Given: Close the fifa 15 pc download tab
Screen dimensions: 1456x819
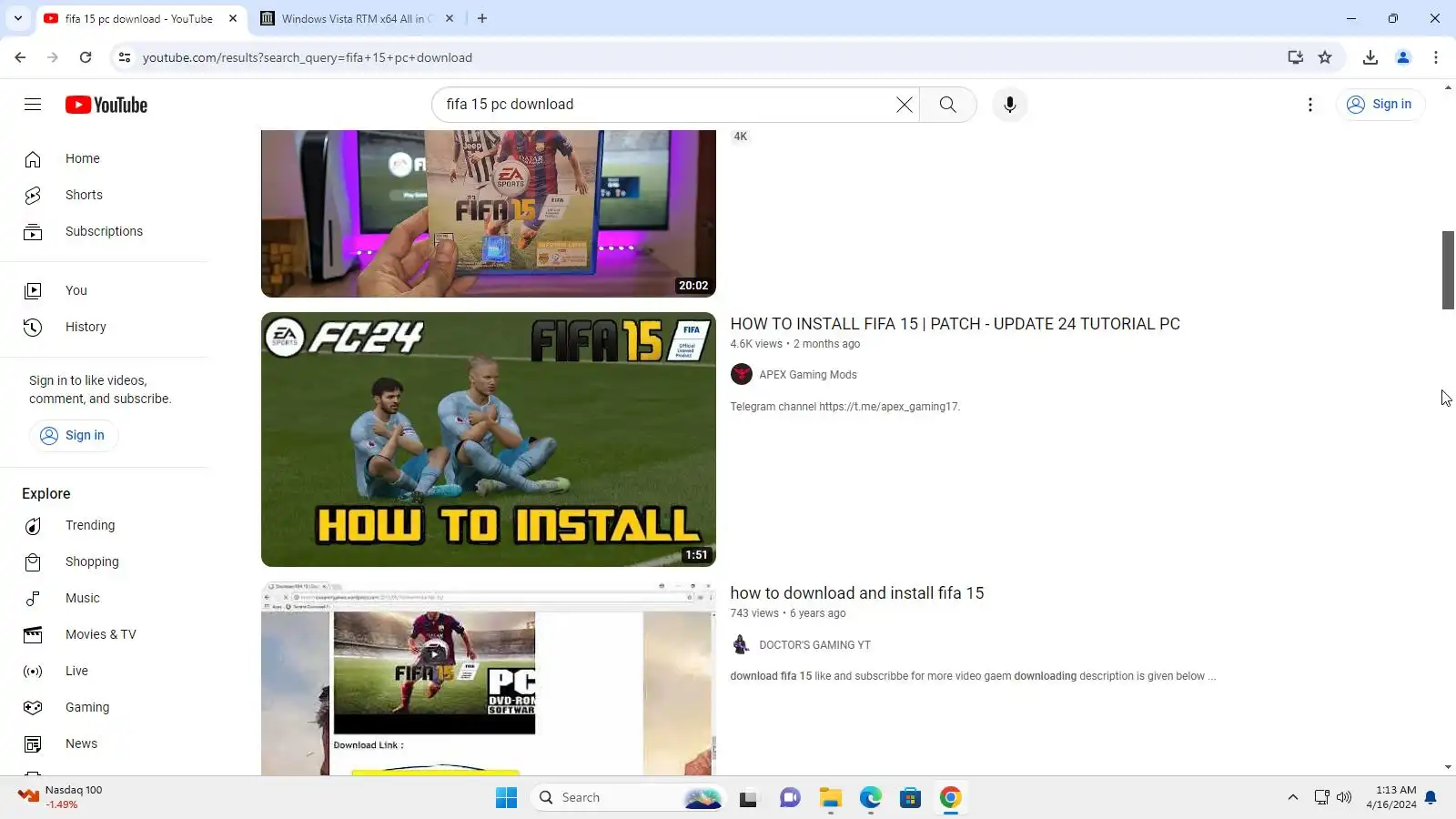Looking at the screenshot, I should coord(233,18).
